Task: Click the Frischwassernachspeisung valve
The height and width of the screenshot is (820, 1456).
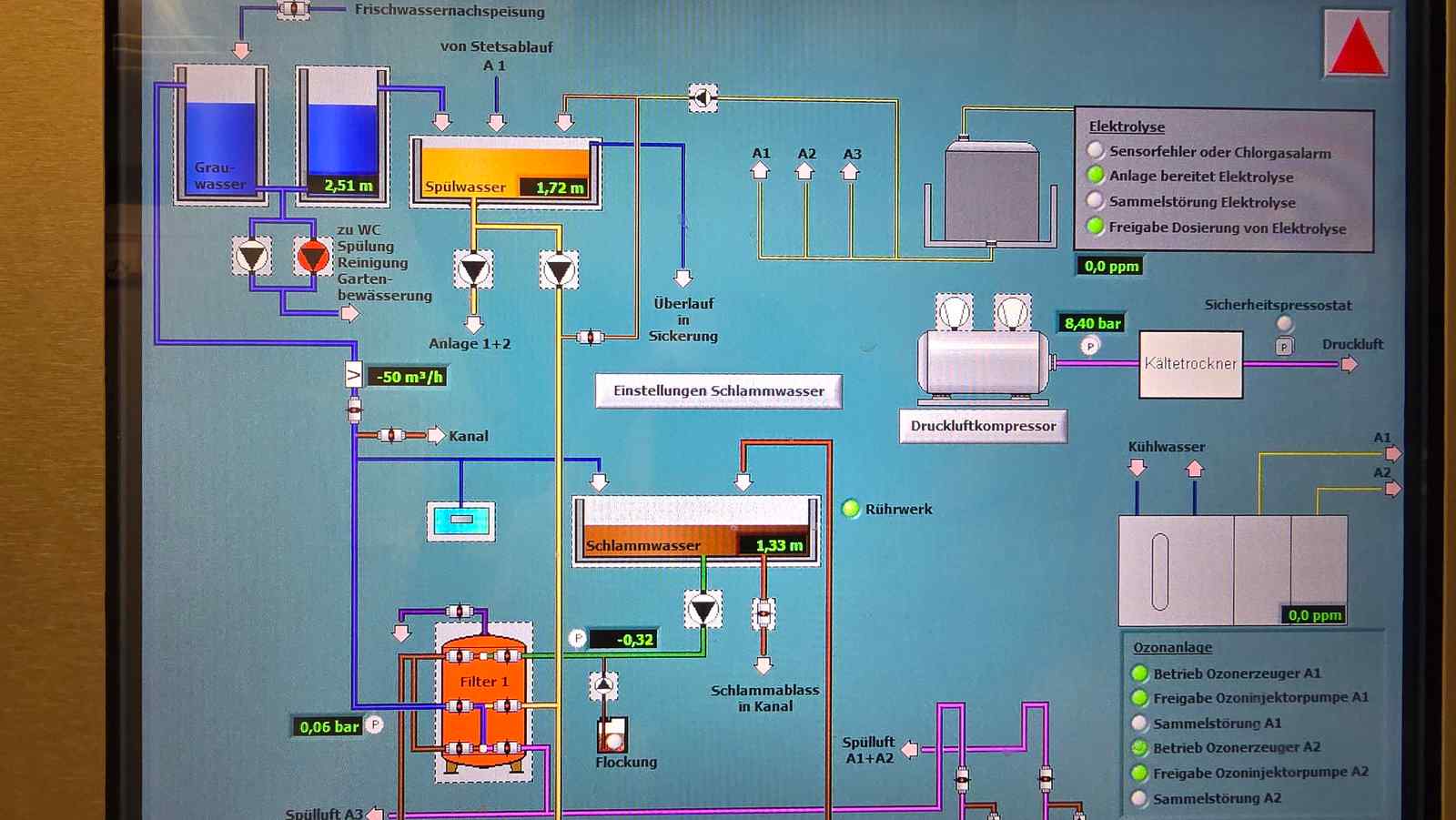Action: (293, 10)
